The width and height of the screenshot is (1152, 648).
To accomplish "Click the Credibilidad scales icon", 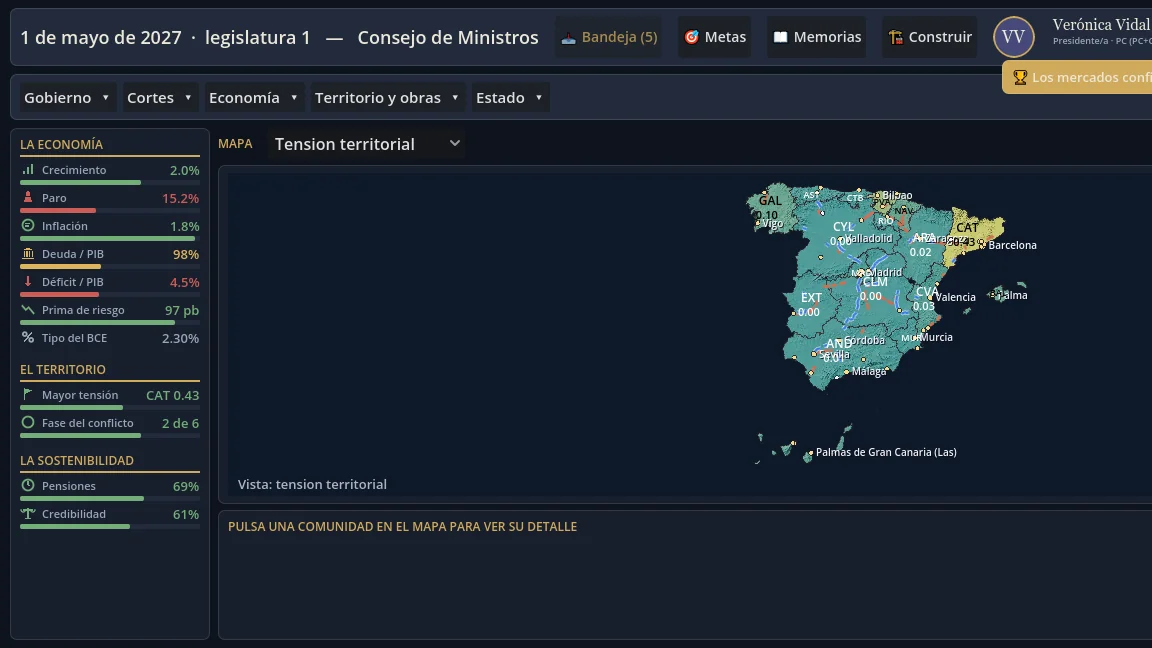I will tap(28, 514).
